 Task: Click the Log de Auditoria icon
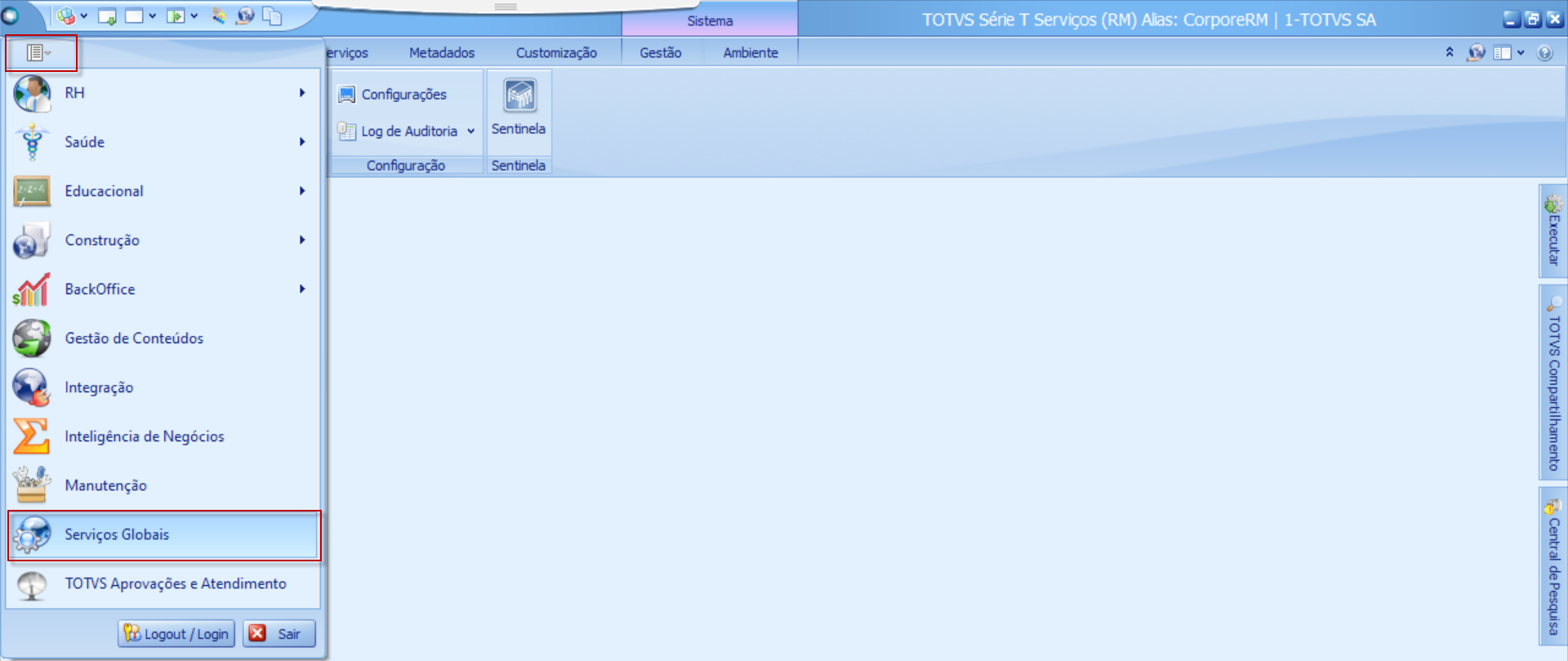point(347,132)
